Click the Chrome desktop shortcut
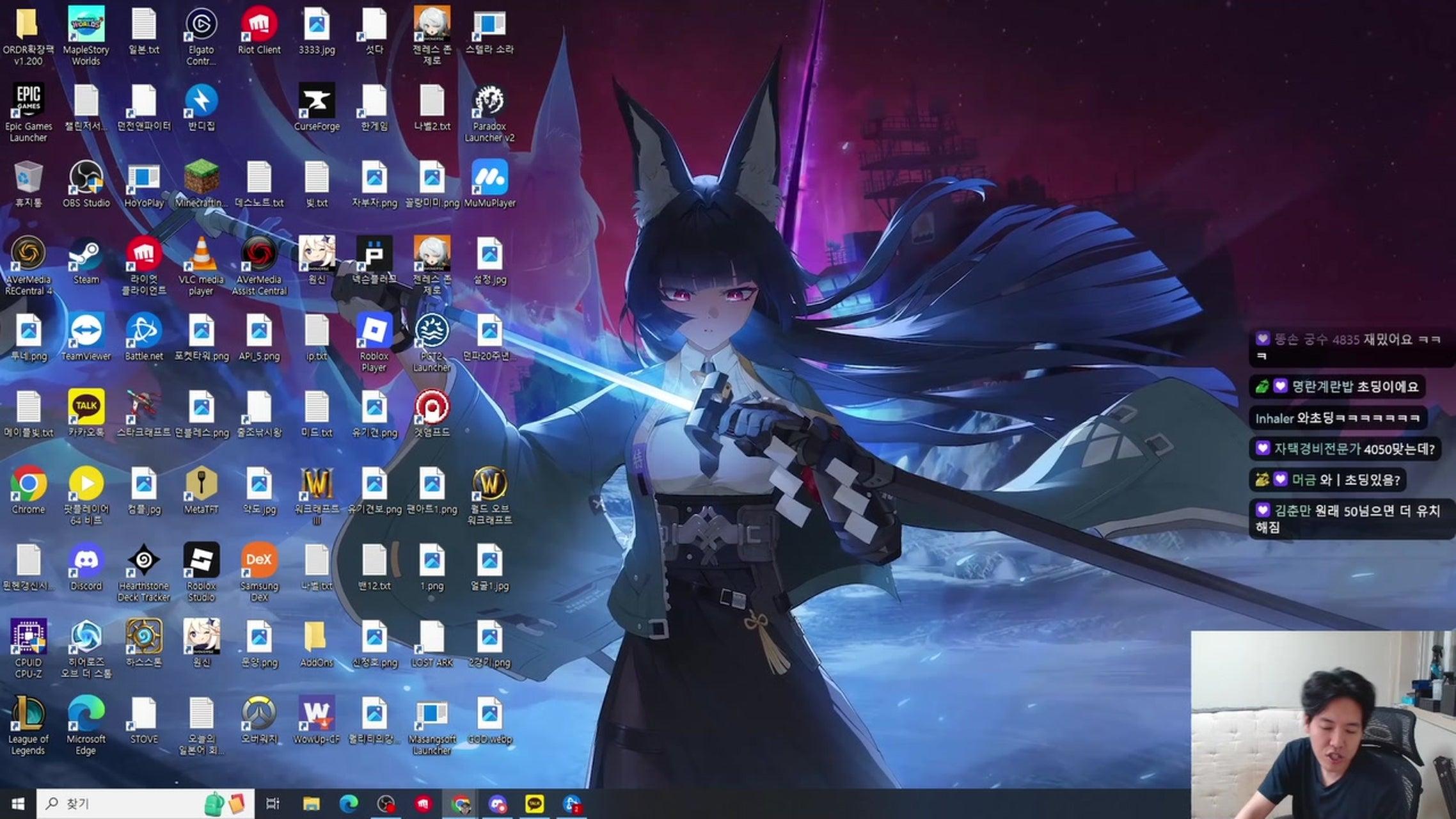Image resolution: width=1456 pixels, height=819 pixels. (x=28, y=485)
